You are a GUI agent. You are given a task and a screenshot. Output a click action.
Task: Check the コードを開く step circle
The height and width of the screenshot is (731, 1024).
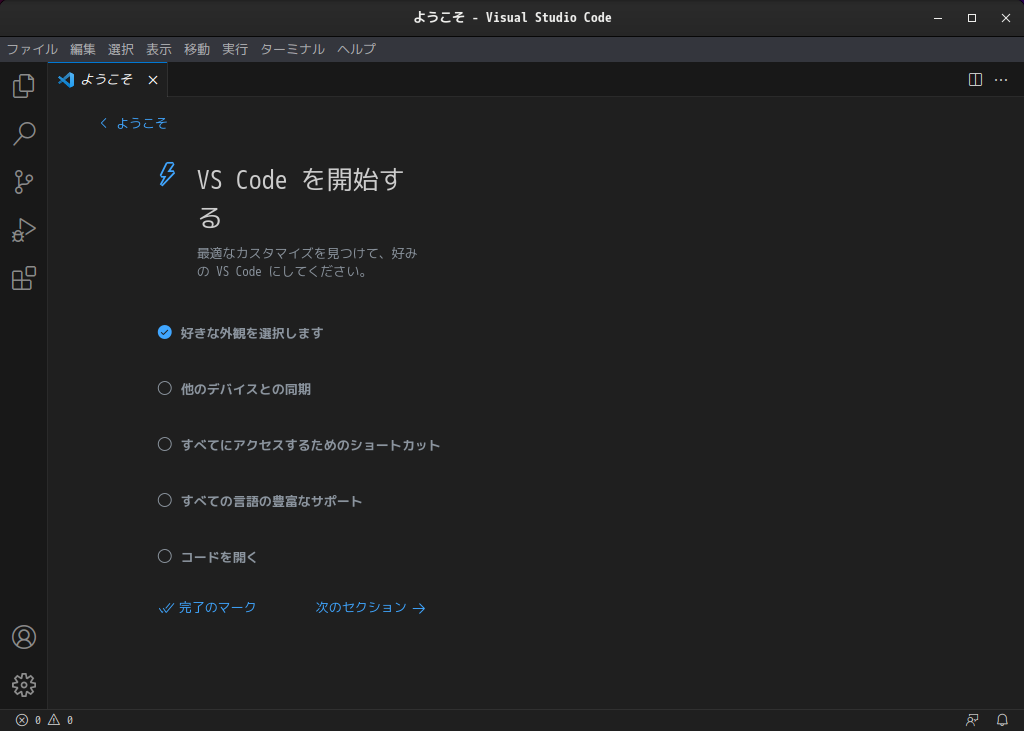coord(165,556)
